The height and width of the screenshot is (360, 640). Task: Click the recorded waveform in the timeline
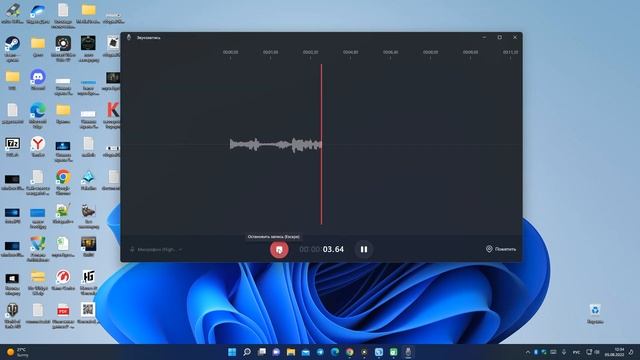point(276,144)
